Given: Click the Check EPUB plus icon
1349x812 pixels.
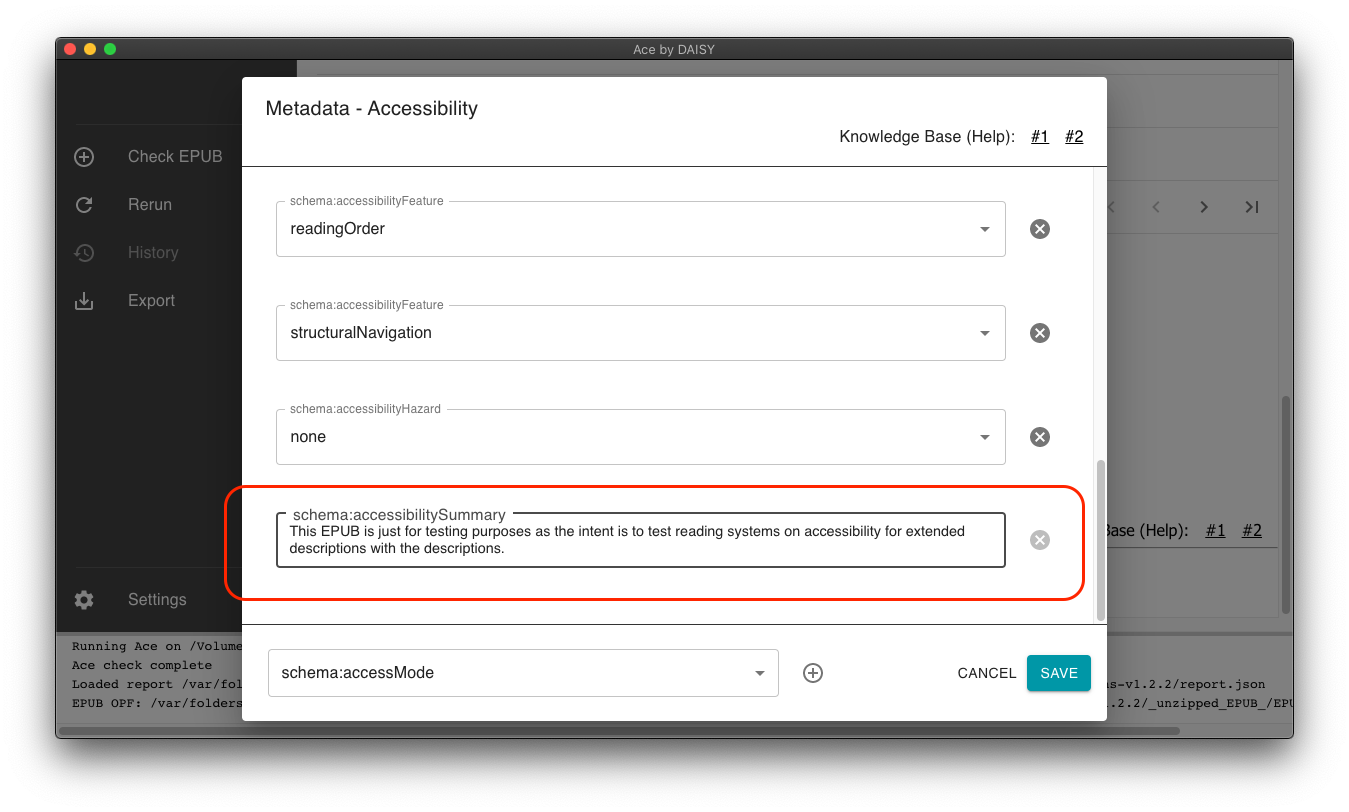Looking at the screenshot, I should pyautogui.click(x=84, y=157).
